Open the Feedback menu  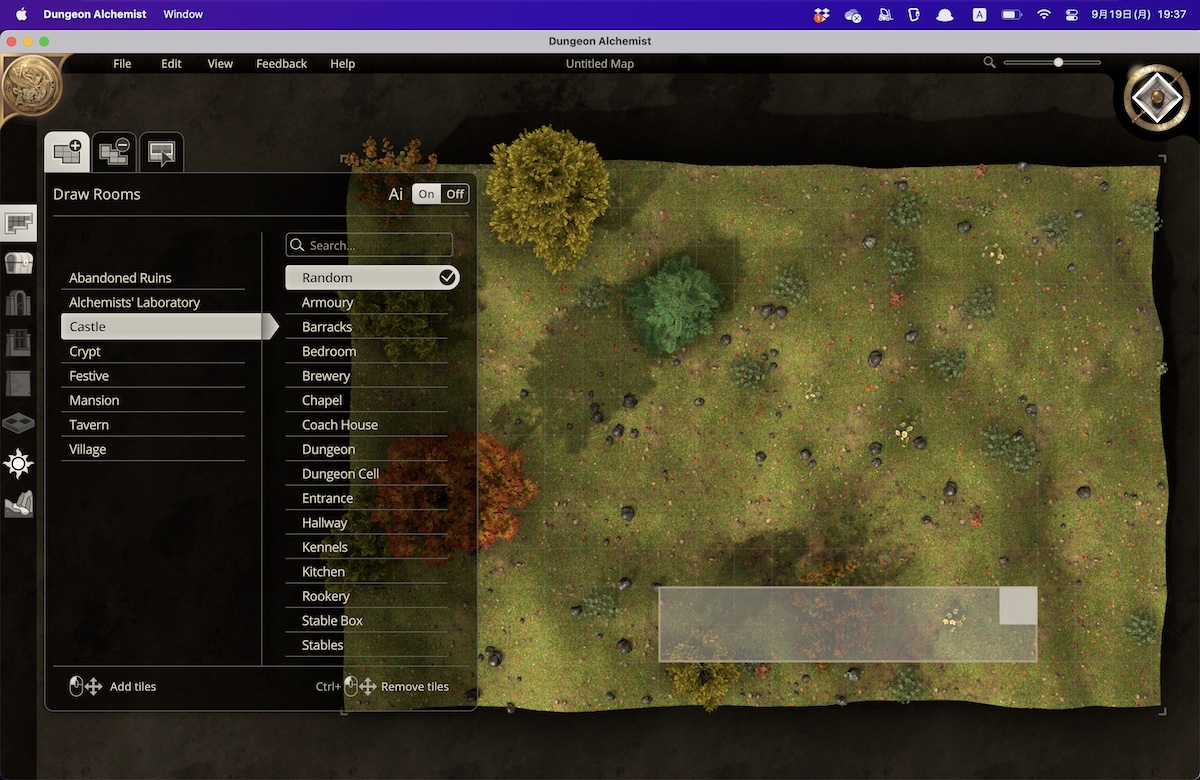coord(281,63)
